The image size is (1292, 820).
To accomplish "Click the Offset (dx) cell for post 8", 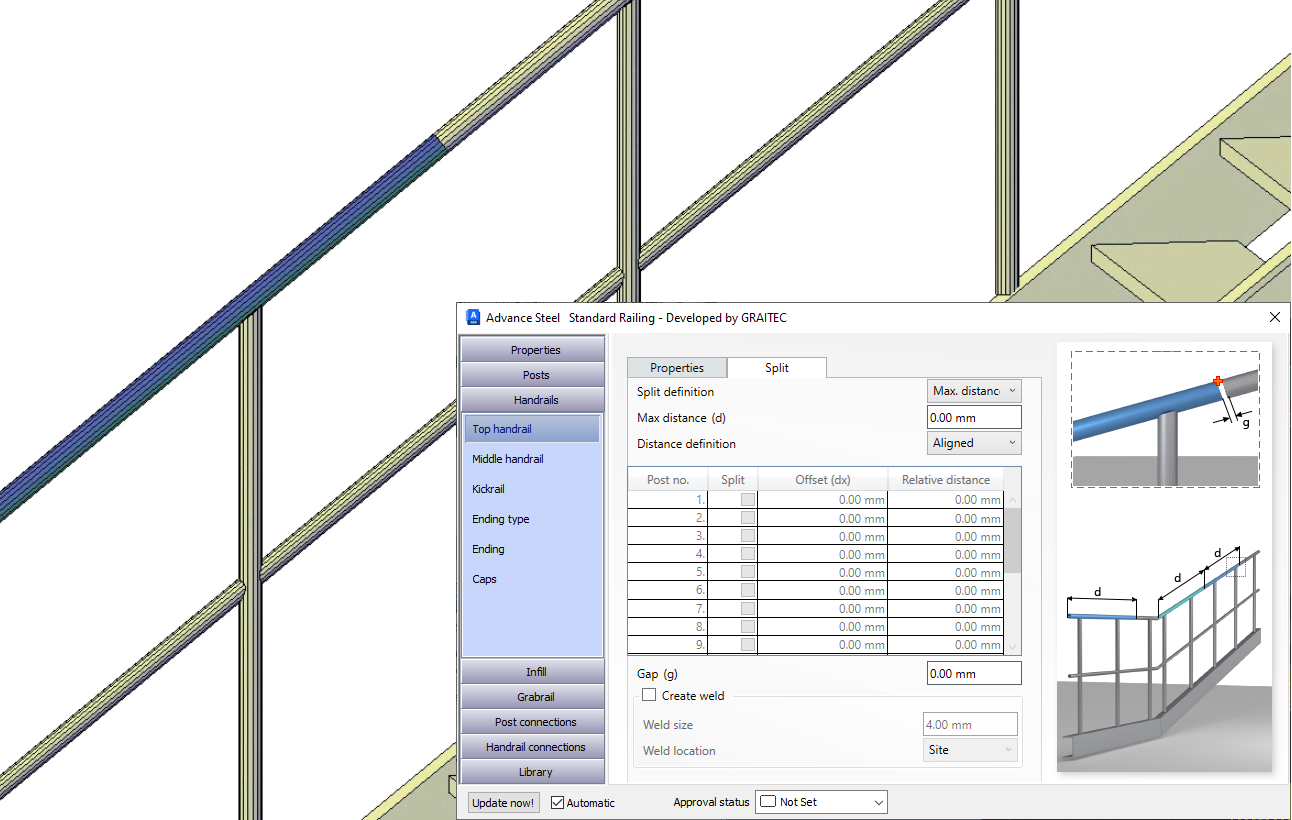I will tap(823, 627).
